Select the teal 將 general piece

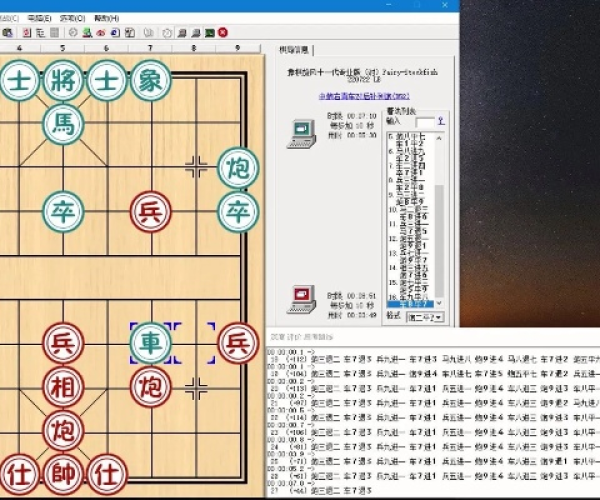pyautogui.click(x=63, y=80)
